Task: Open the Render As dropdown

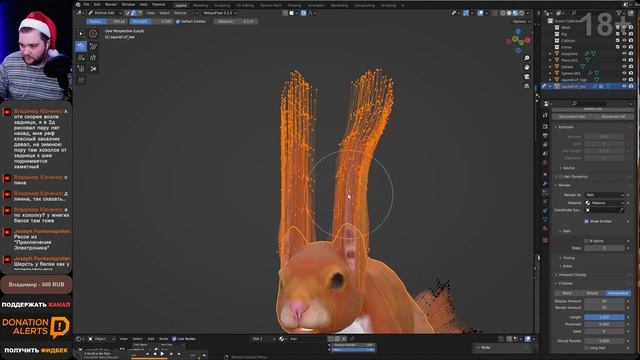Action: click(x=604, y=195)
